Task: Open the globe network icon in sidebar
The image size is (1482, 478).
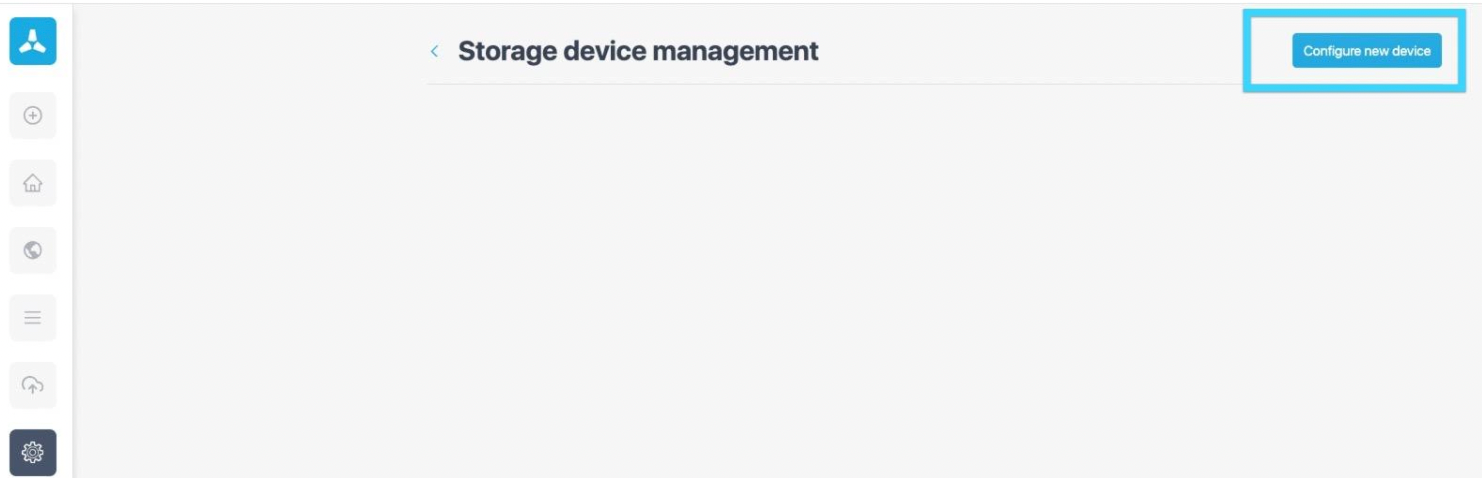Action: [x=33, y=250]
